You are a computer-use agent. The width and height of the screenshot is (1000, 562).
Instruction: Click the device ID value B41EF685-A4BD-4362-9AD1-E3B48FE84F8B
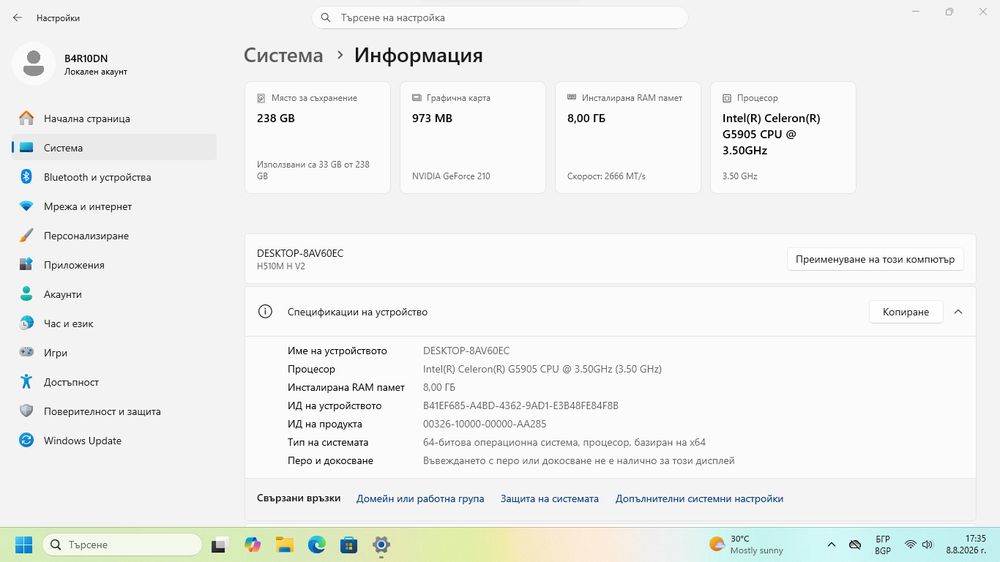[520, 406]
